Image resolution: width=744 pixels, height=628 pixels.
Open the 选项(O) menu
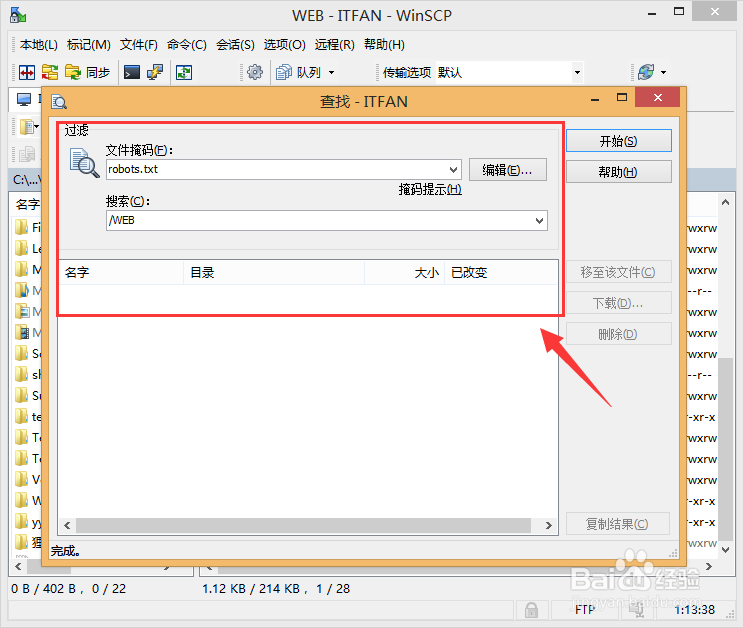click(284, 45)
